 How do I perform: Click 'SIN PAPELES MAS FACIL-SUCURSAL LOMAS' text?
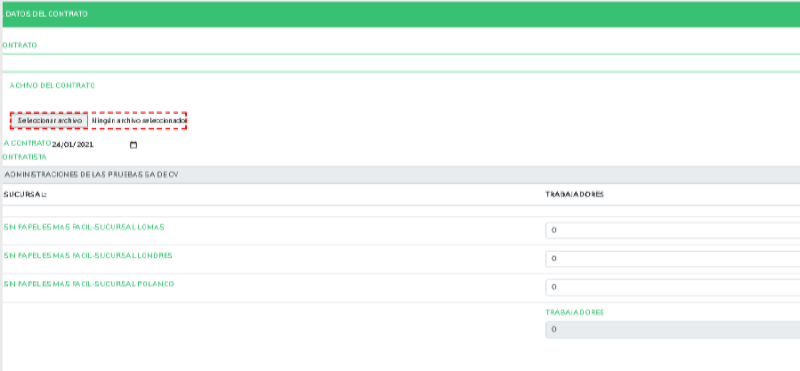point(84,227)
